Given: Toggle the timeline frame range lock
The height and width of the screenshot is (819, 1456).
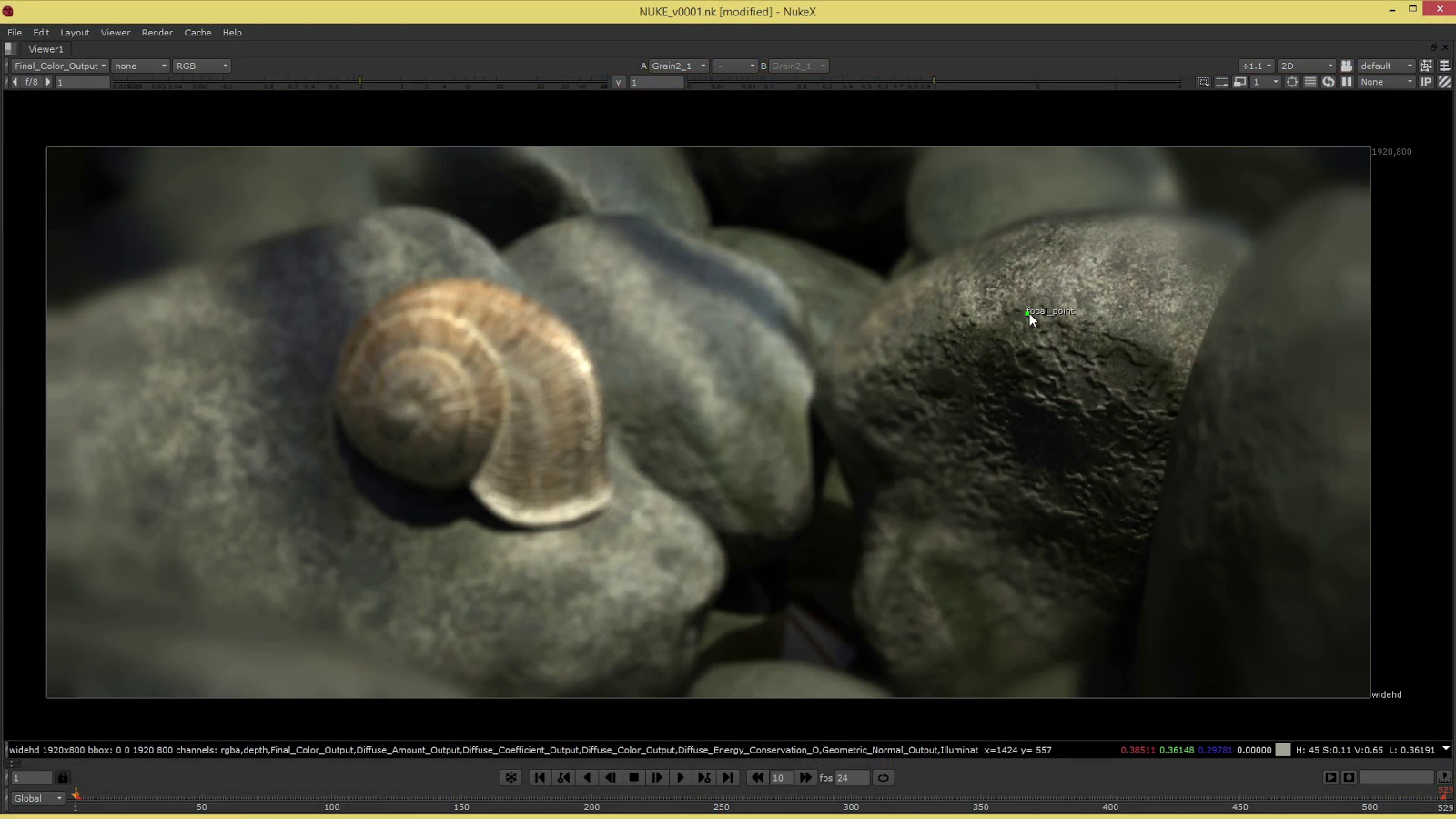Looking at the screenshot, I should pos(63,778).
